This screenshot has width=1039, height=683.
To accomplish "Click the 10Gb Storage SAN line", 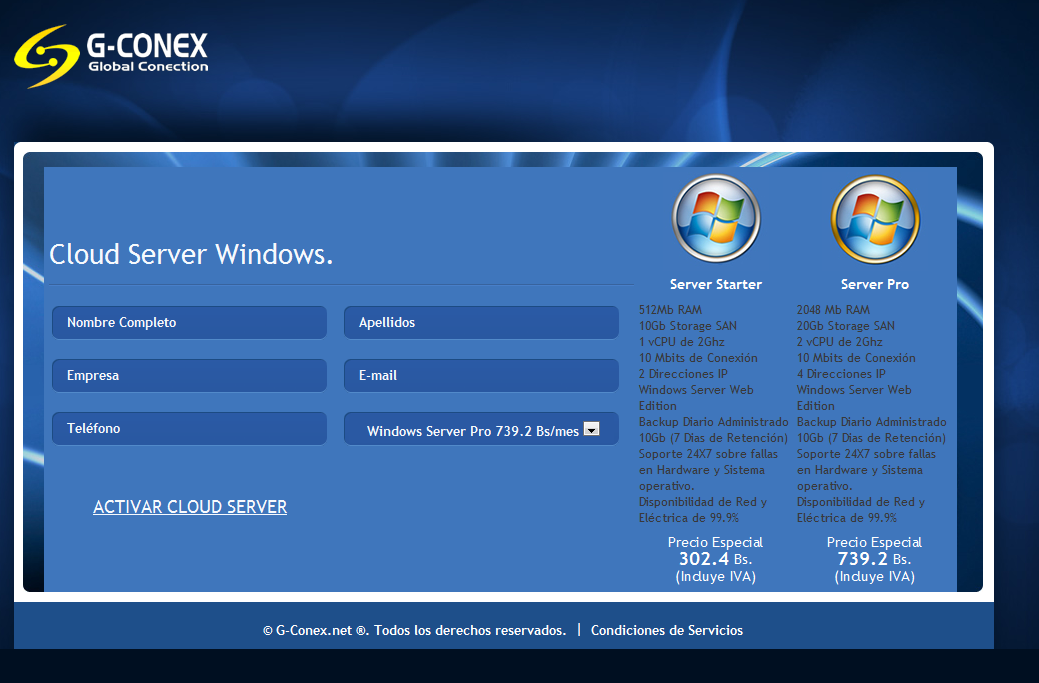I will coord(688,325).
